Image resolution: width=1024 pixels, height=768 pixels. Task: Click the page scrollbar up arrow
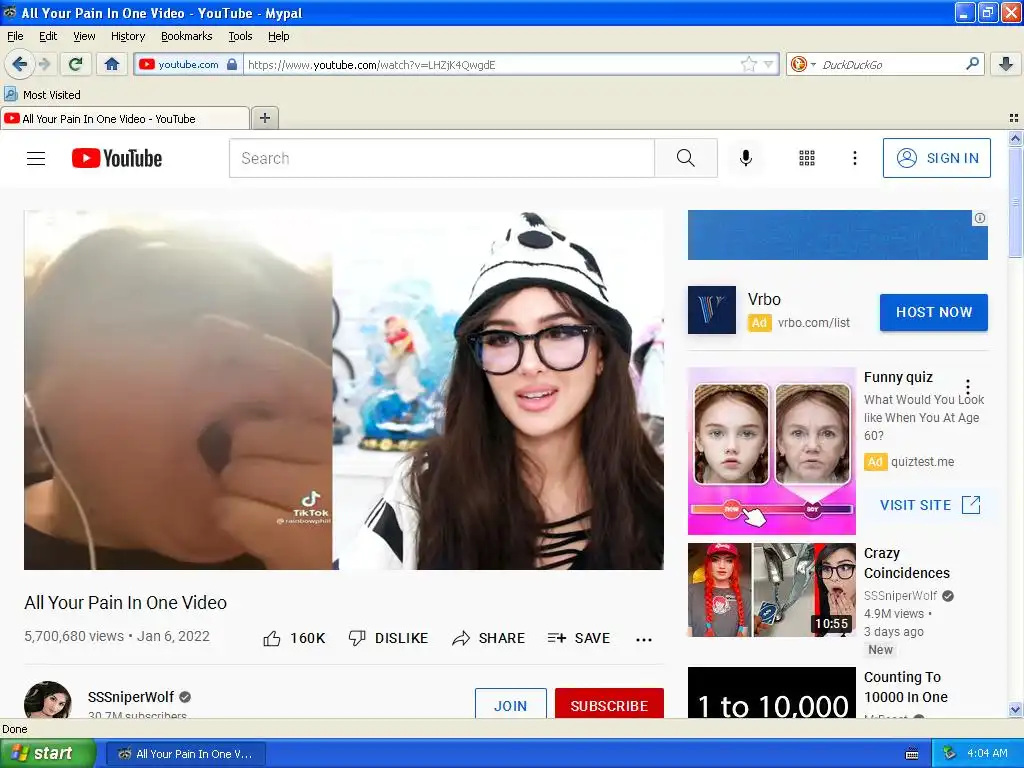[1015, 138]
